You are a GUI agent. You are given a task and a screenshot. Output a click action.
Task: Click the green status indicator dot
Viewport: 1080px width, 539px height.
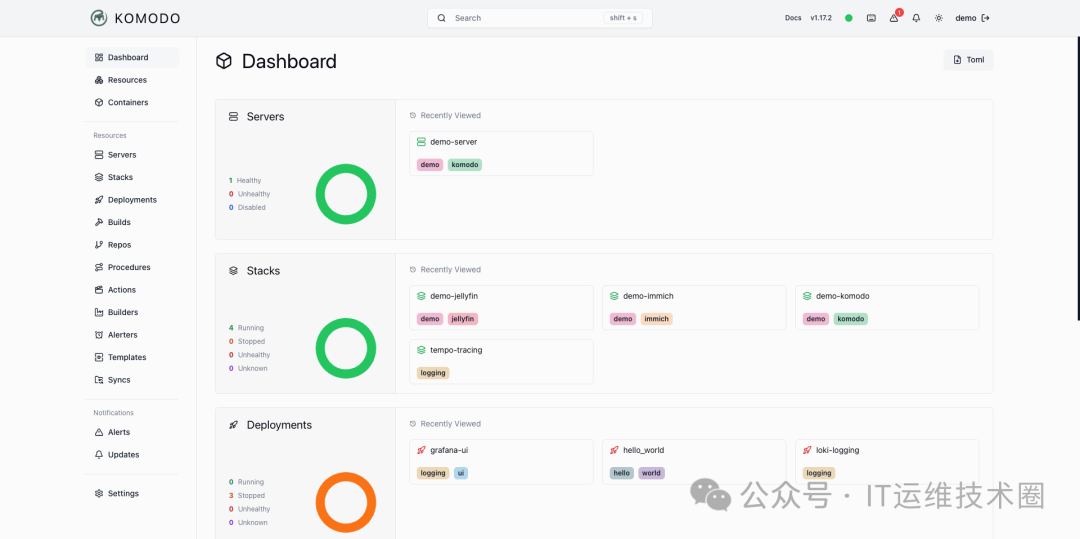pyautogui.click(x=849, y=18)
